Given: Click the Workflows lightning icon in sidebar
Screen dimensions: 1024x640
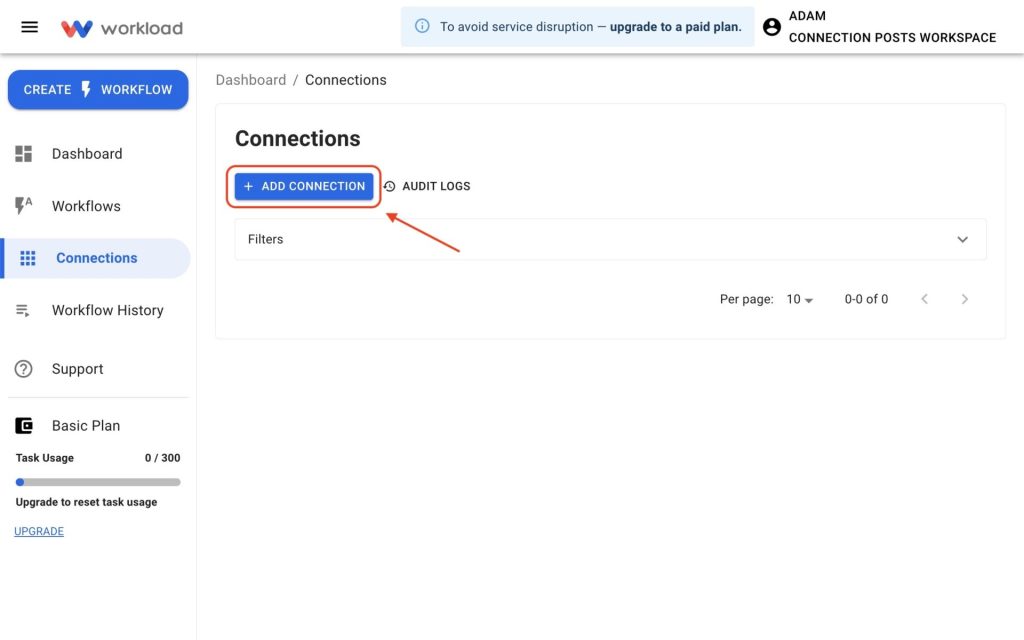Looking at the screenshot, I should coord(24,206).
